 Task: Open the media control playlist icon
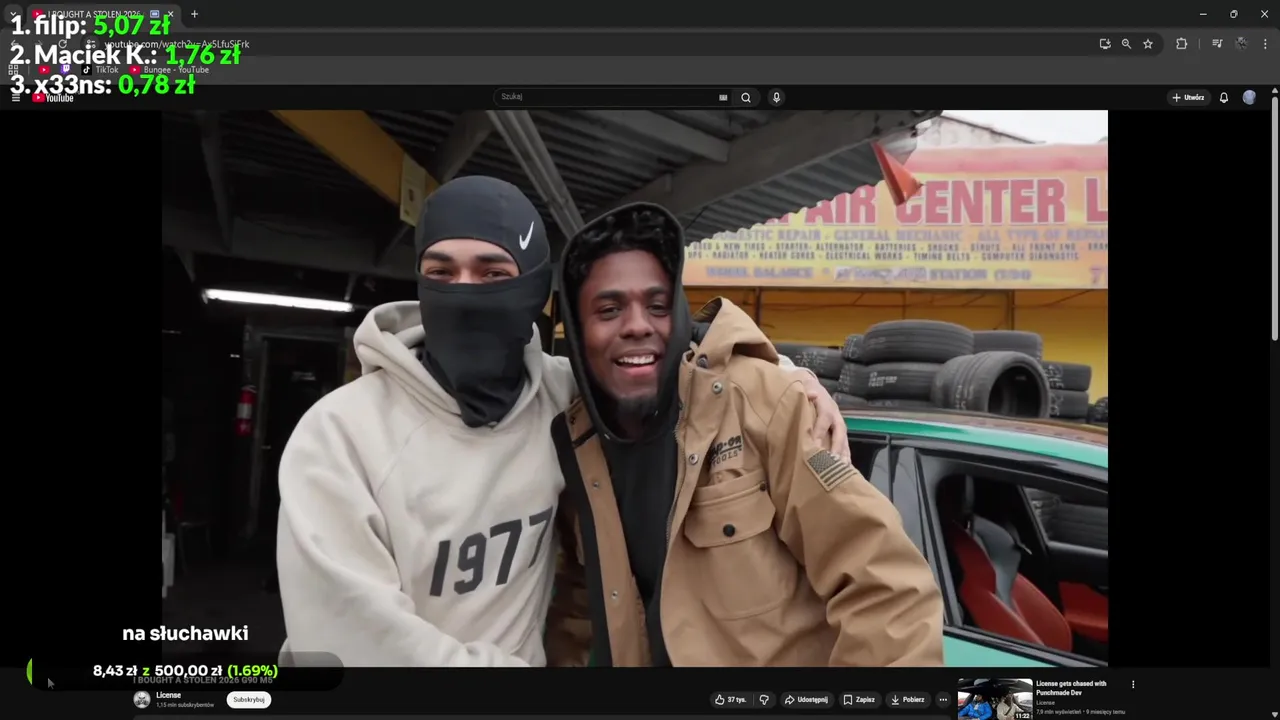click(1217, 44)
